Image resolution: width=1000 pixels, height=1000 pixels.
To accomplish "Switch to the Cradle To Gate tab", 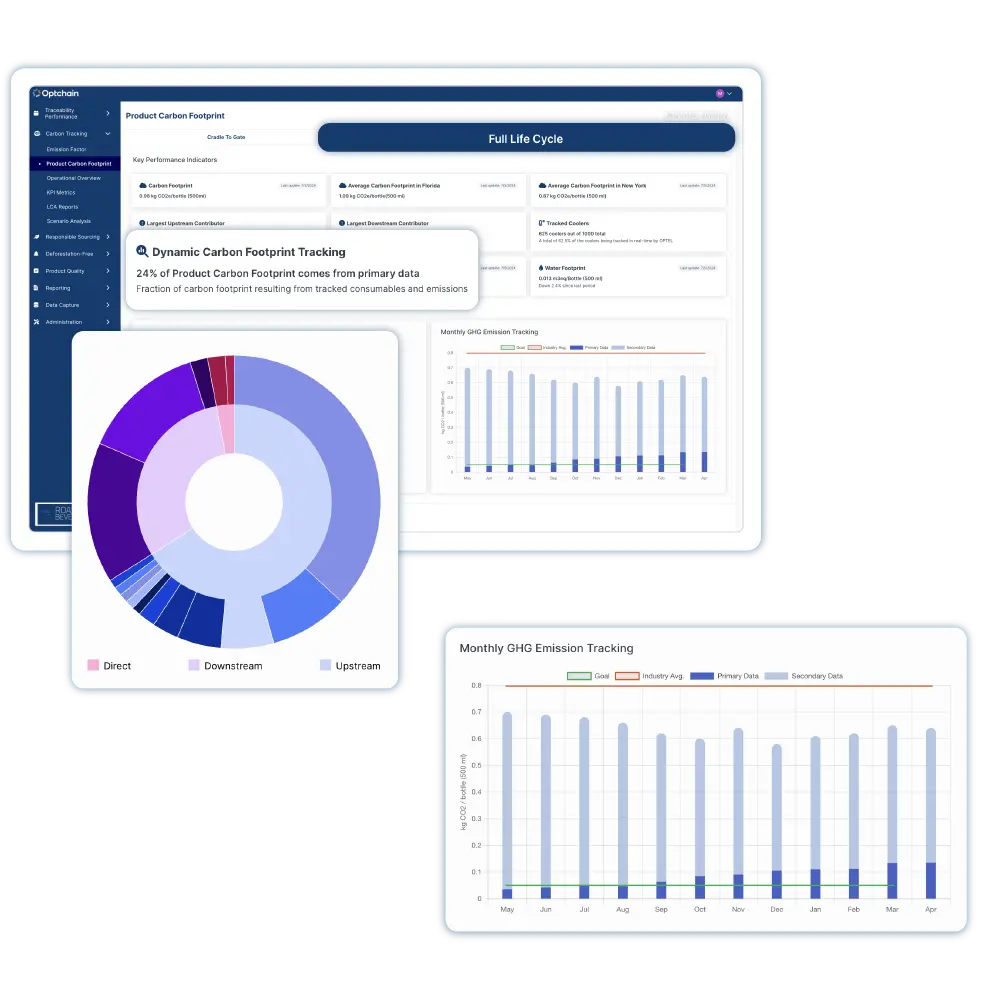I will [x=226, y=137].
